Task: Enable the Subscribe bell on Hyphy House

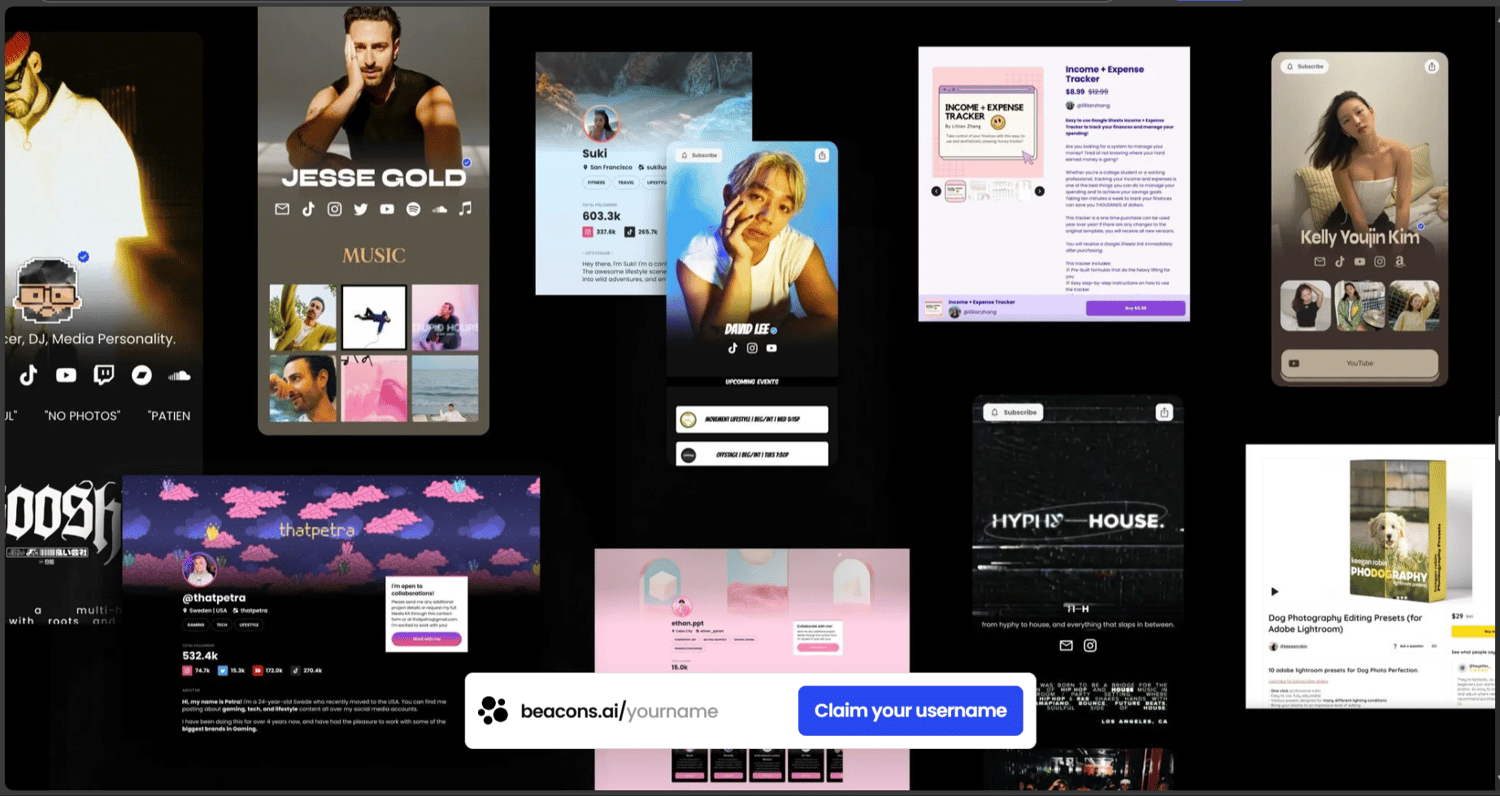Action: click(1012, 411)
